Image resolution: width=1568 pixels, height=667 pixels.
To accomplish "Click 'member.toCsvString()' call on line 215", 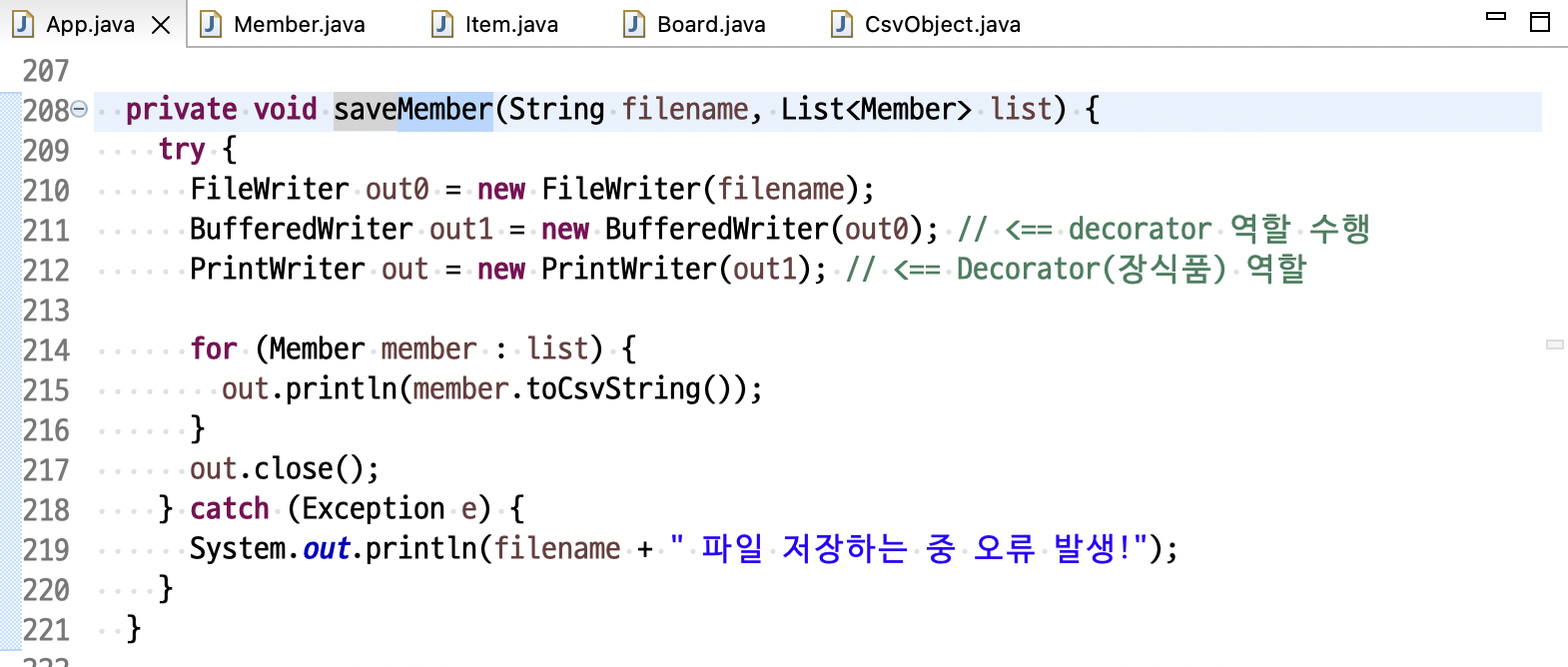I will pos(579,388).
